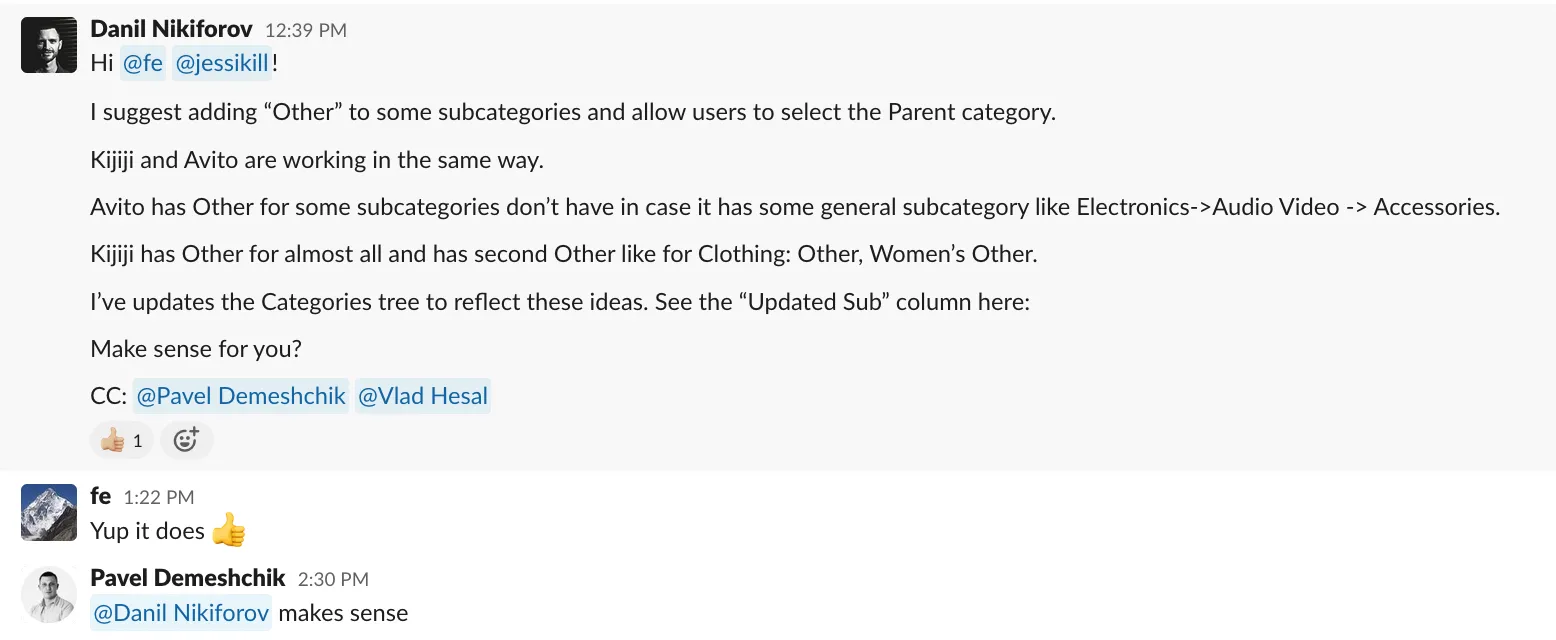Screen dimensions: 1556x640
Task: Click the "Yup it does" message text
Action: [147, 531]
